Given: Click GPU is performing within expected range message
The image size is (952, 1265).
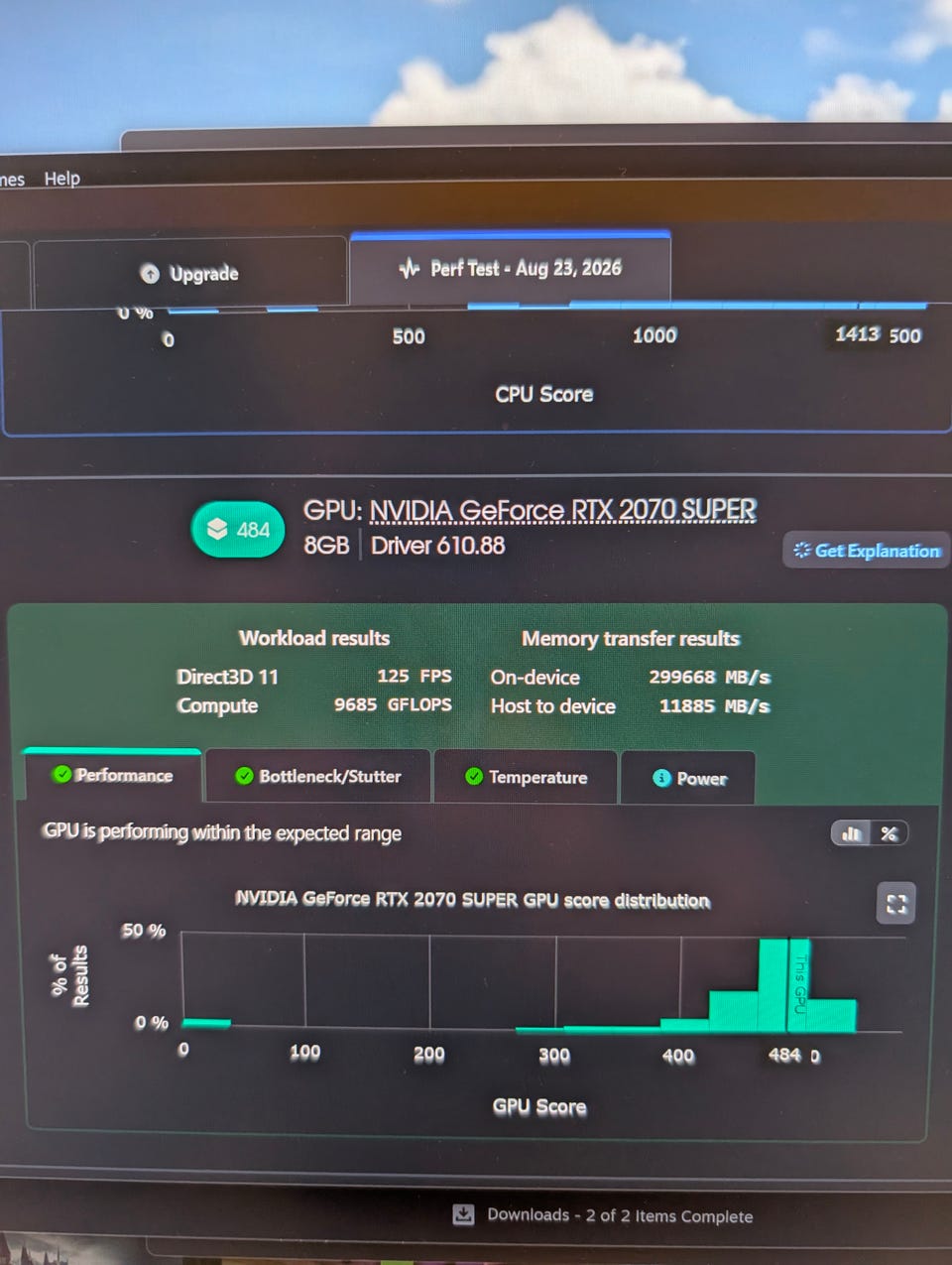Looking at the screenshot, I should 222,832.
